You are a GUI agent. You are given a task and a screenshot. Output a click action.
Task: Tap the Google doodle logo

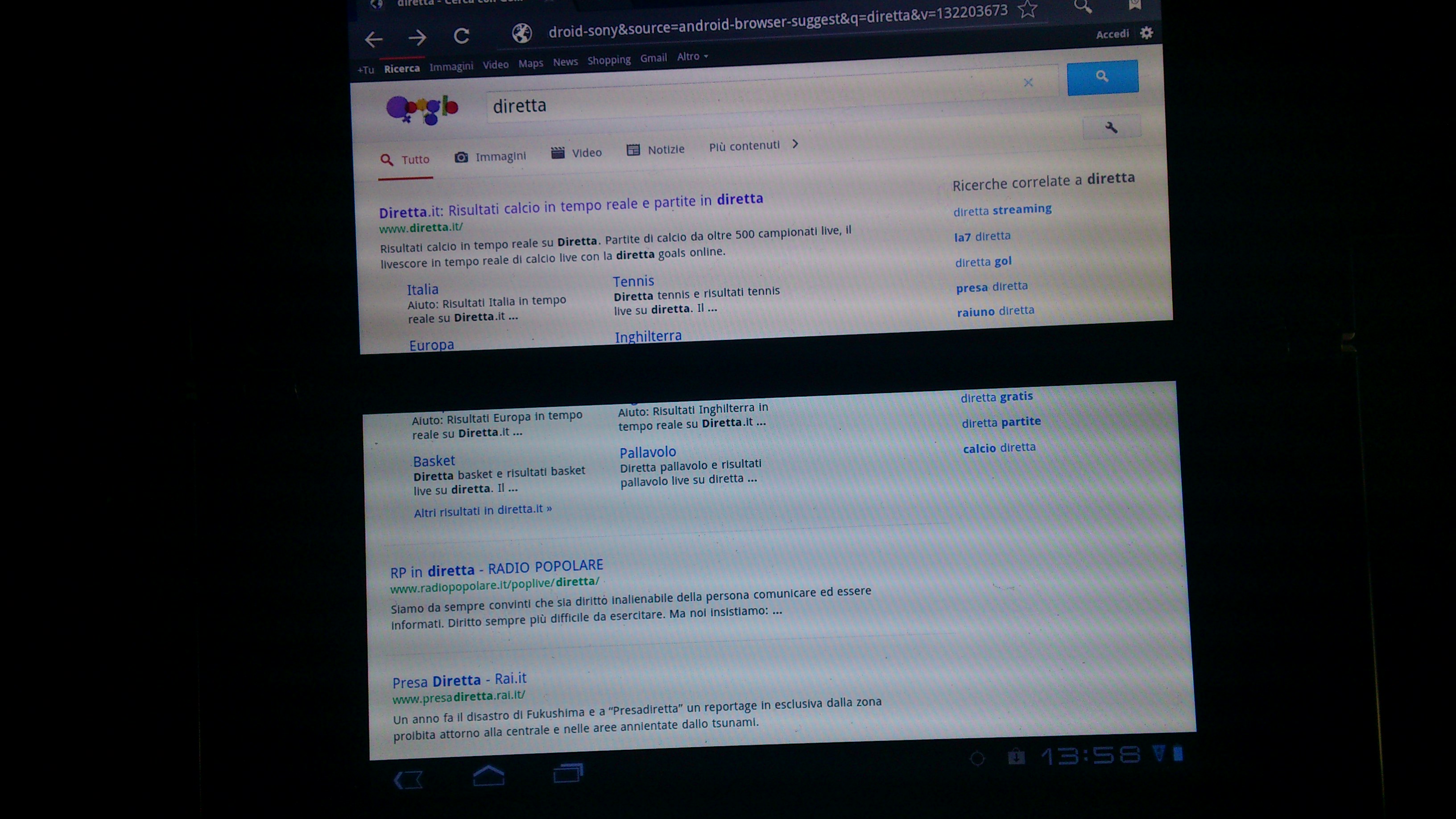(x=422, y=109)
